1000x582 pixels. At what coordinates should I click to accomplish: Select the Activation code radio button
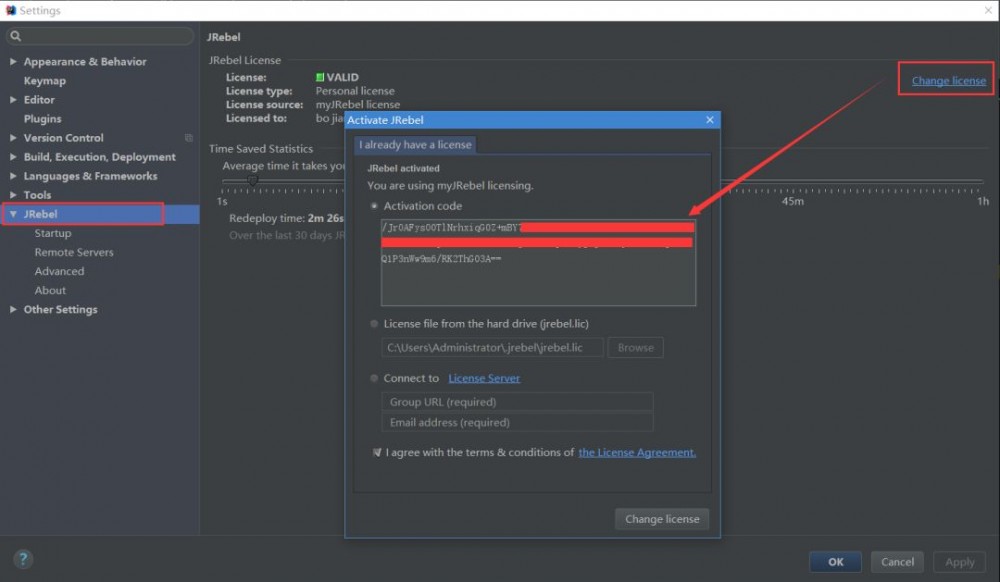(376, 204)
